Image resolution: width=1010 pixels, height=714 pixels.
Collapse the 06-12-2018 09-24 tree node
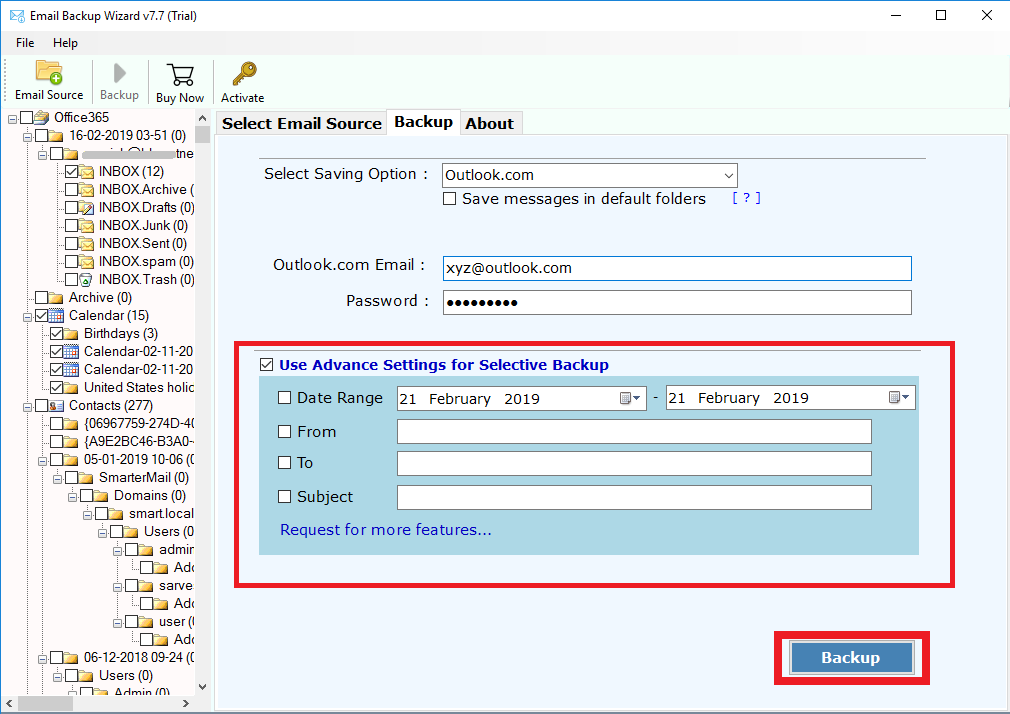pyautogui.click(x=42, y=659)
